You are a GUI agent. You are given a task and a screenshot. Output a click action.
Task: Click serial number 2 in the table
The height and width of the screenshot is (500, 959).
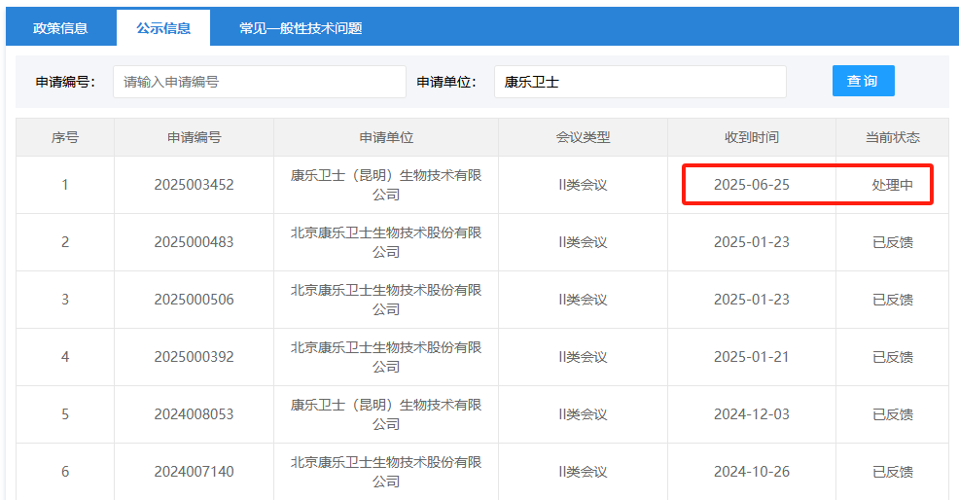coord(65,242)
